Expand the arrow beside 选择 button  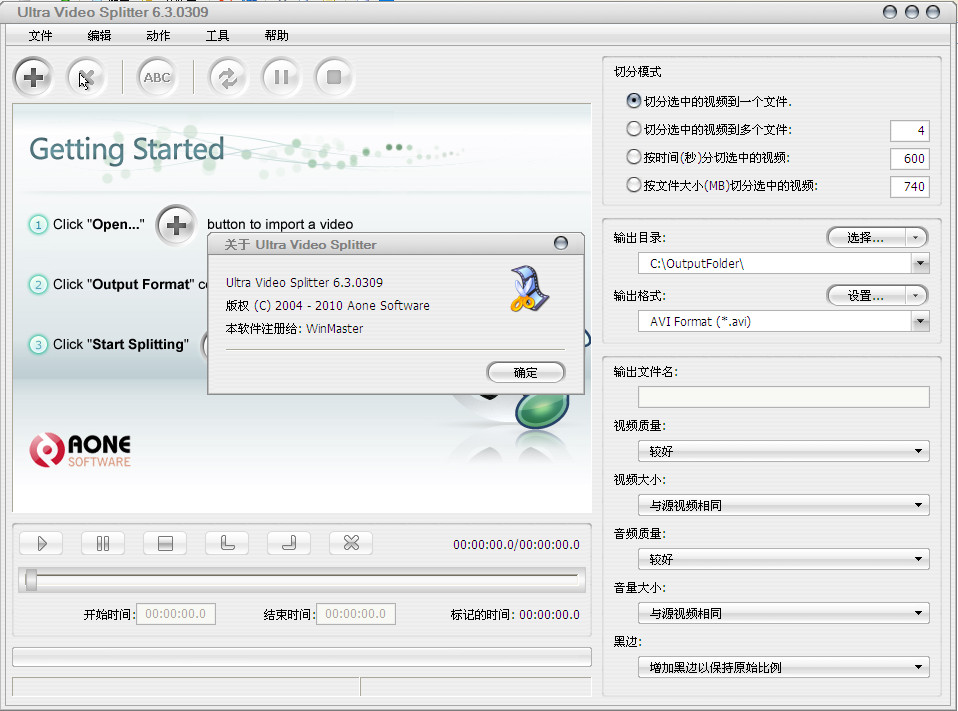point(915,238)
